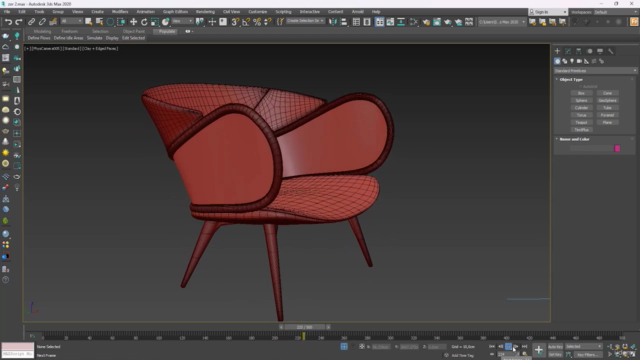The image size is (640, 360).
Task: Toggle Window/Crossing selection icon
Action: point(121,22)
